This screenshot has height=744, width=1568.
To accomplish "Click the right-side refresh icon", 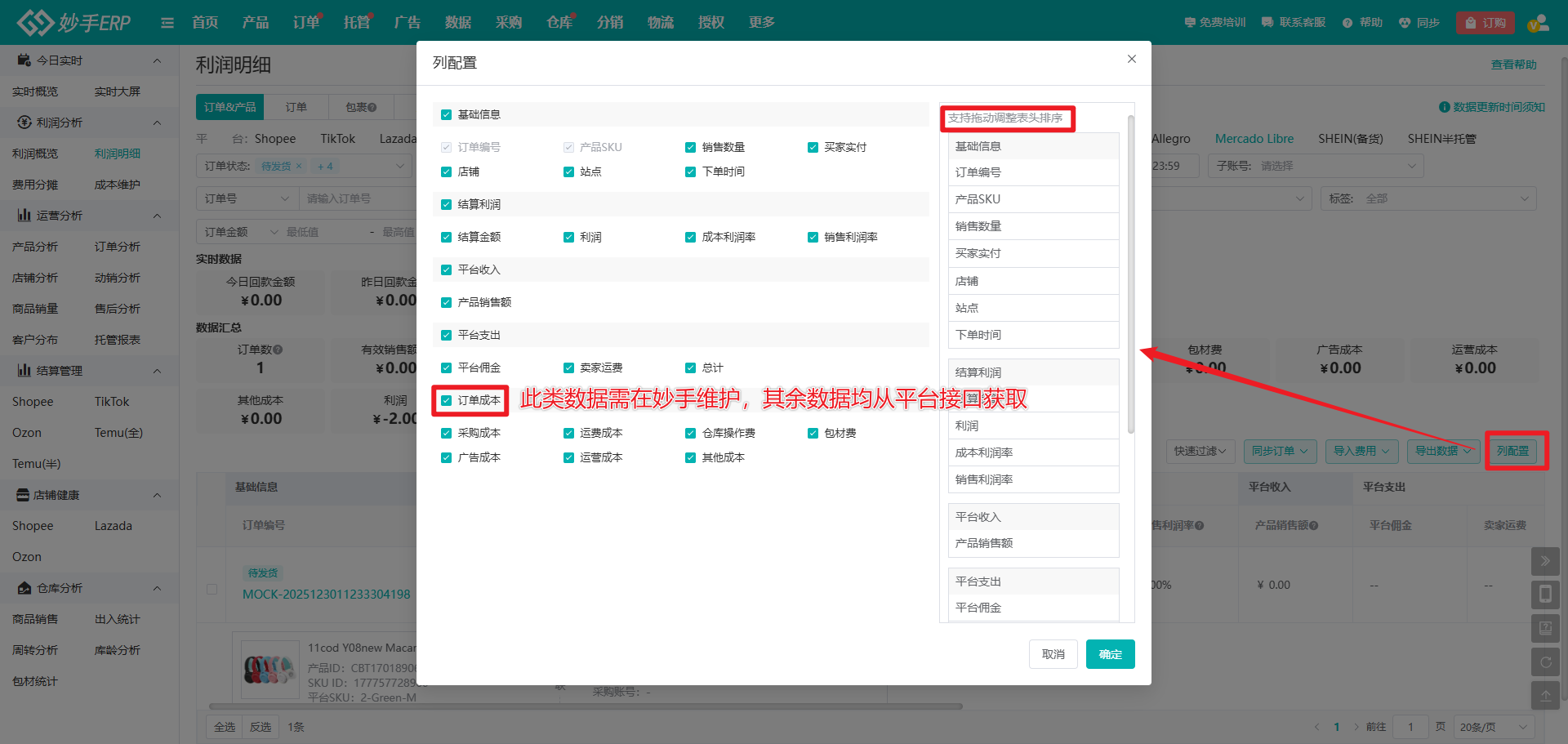I will 1545,662.
